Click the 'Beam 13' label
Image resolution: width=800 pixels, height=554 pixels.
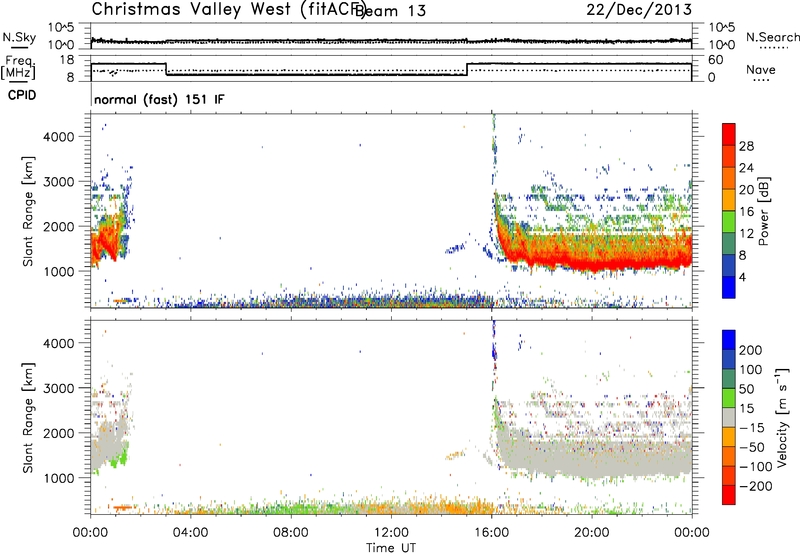click(x=391, y=11)
